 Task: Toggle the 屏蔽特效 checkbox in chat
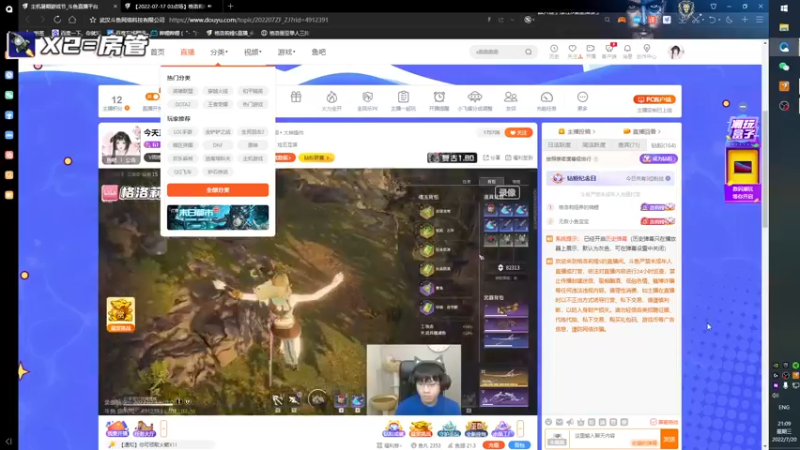click(x=653, y=422)
